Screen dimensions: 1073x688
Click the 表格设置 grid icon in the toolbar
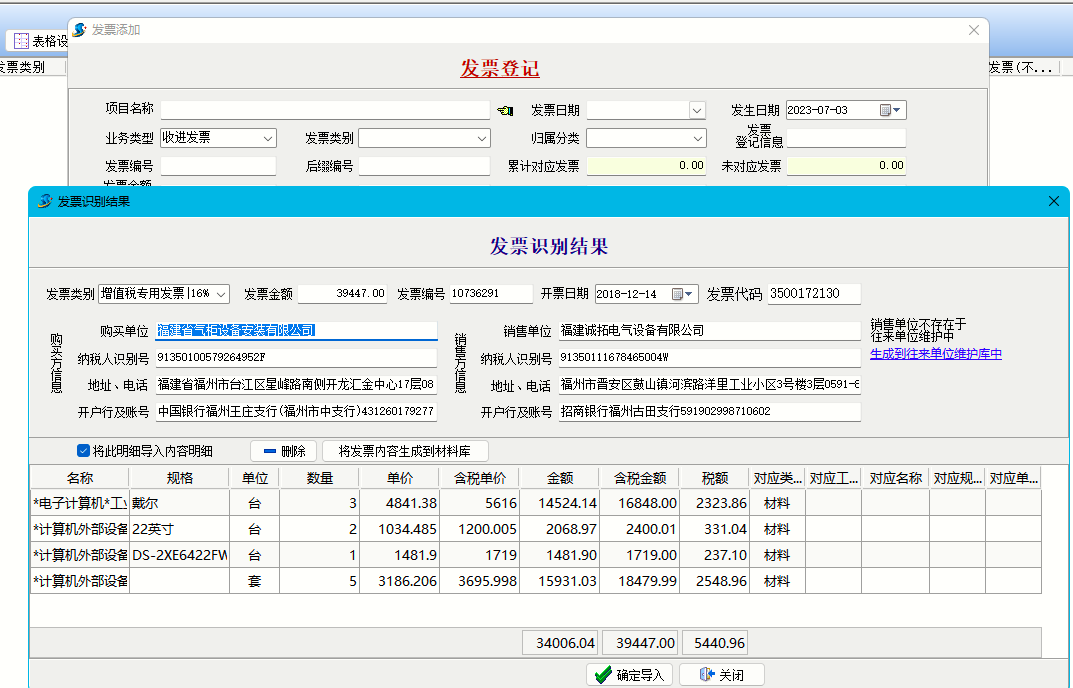[21, 41]
